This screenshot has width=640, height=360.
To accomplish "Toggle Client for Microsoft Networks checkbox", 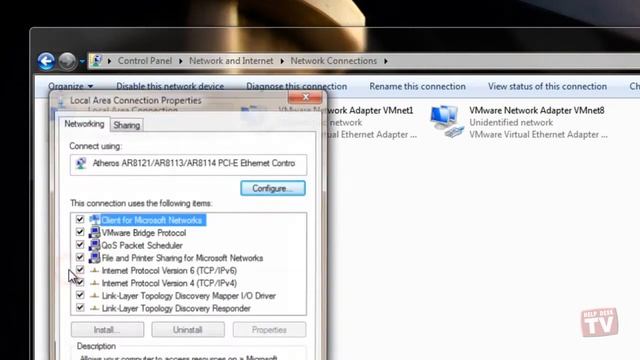I will (x=80, y=220).
